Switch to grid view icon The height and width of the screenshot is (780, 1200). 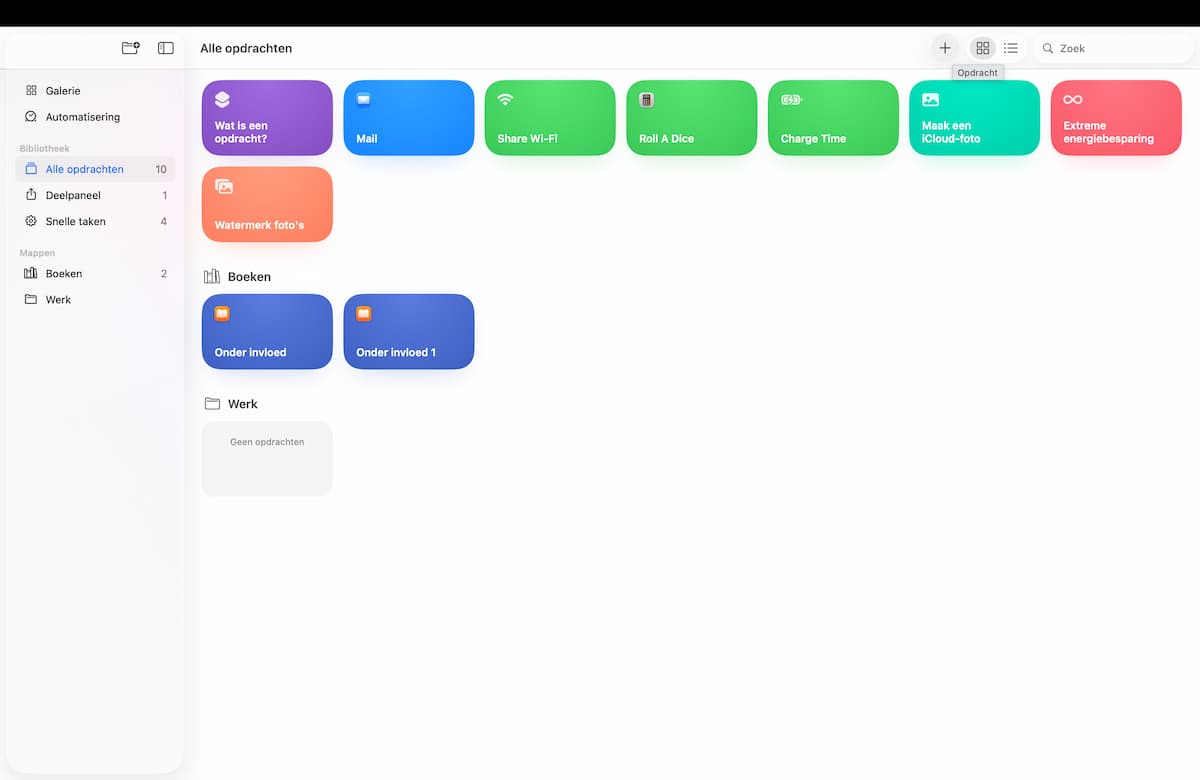[983, 48]
